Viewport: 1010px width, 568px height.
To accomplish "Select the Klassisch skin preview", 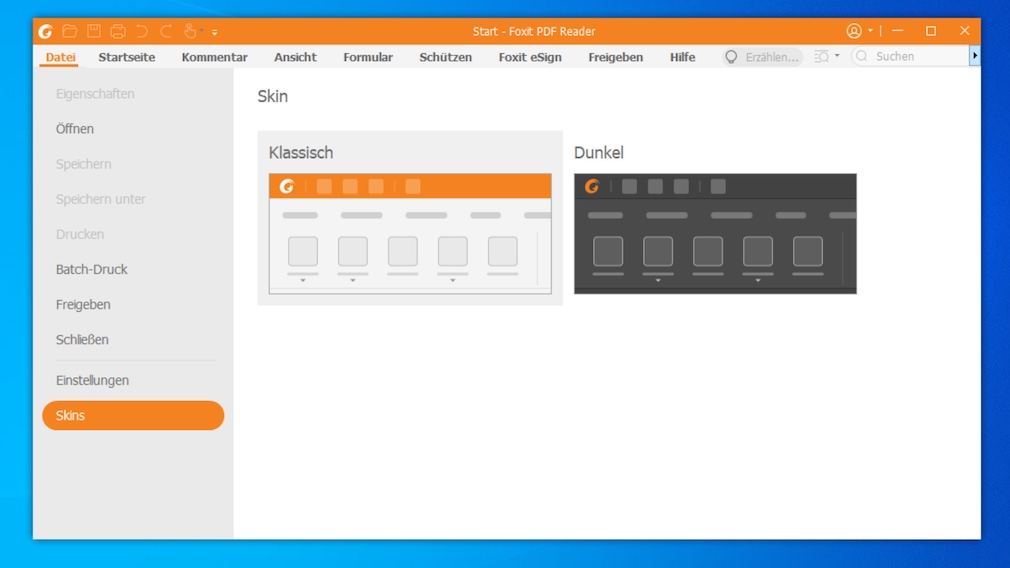I will [410, 234].
